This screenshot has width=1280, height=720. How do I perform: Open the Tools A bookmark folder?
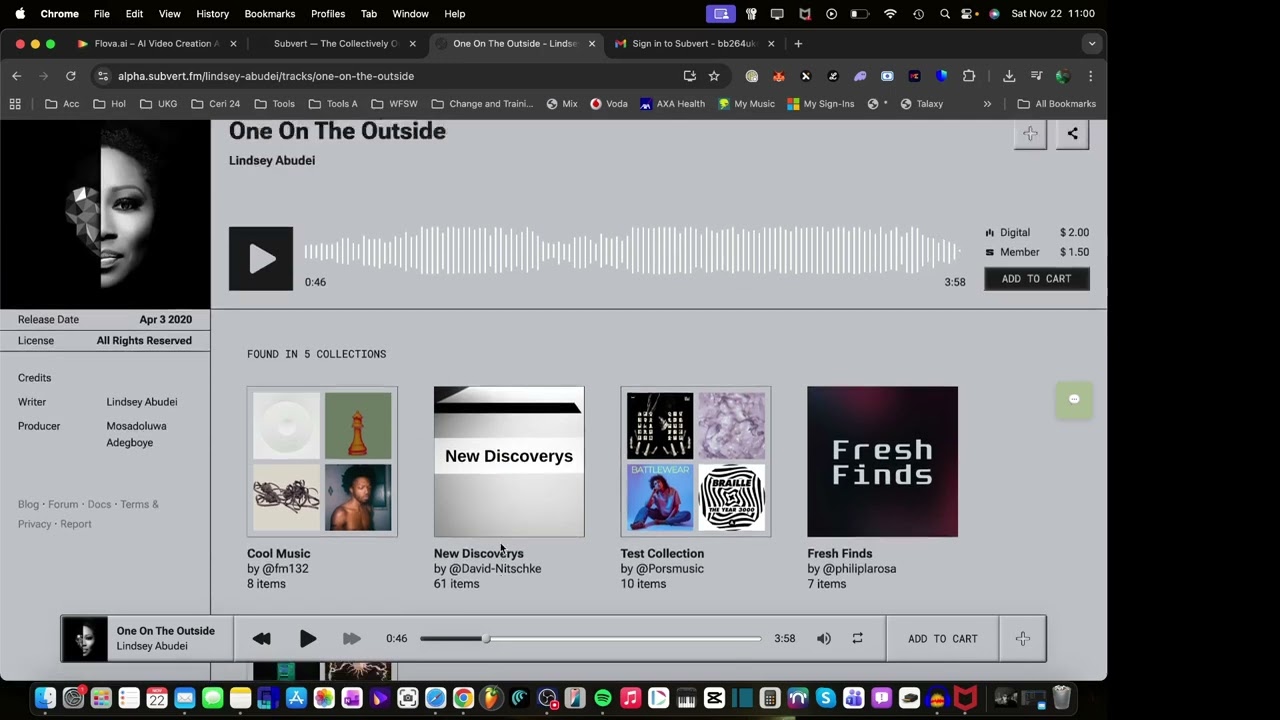333,104
